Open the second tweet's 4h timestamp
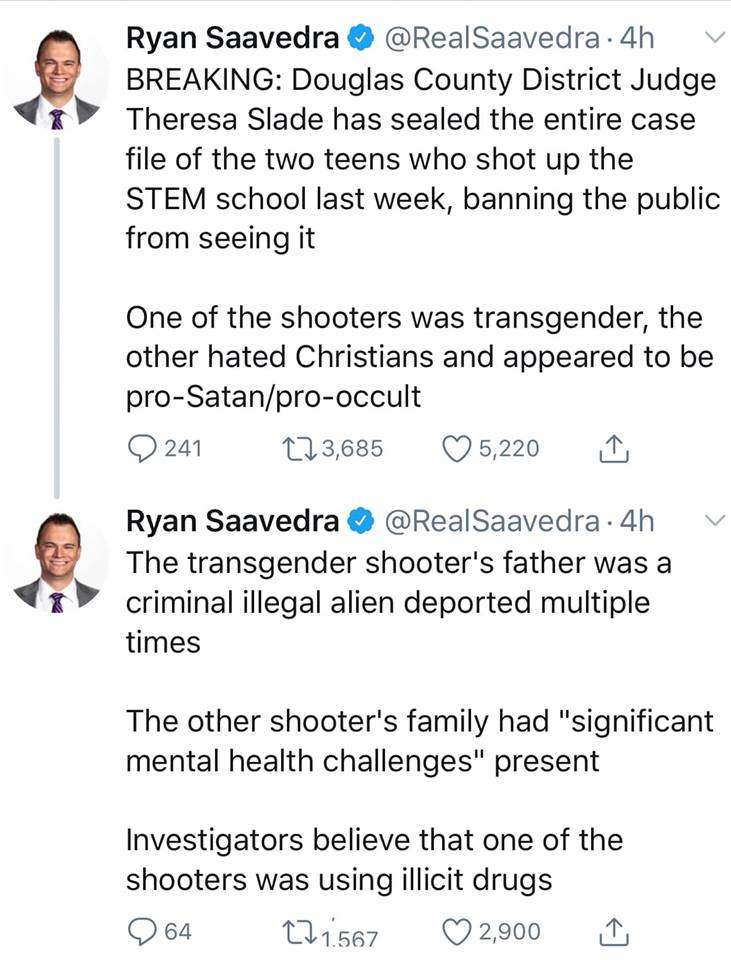 637,521
